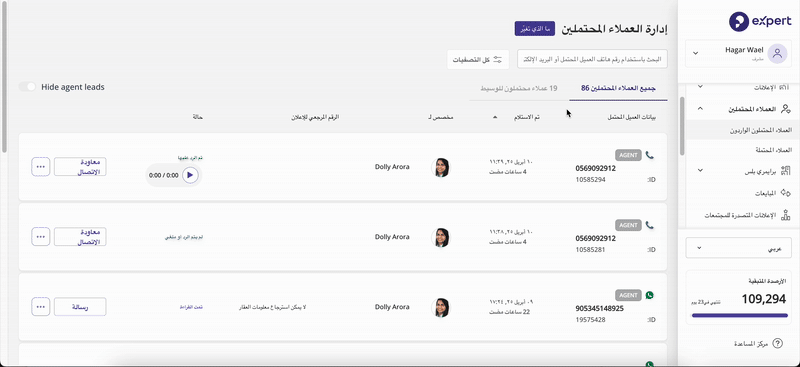Screen dimensions: 800x367
Task: Click Dolly Arora's avatar on lead 10585281
Action: coord(440,237)
